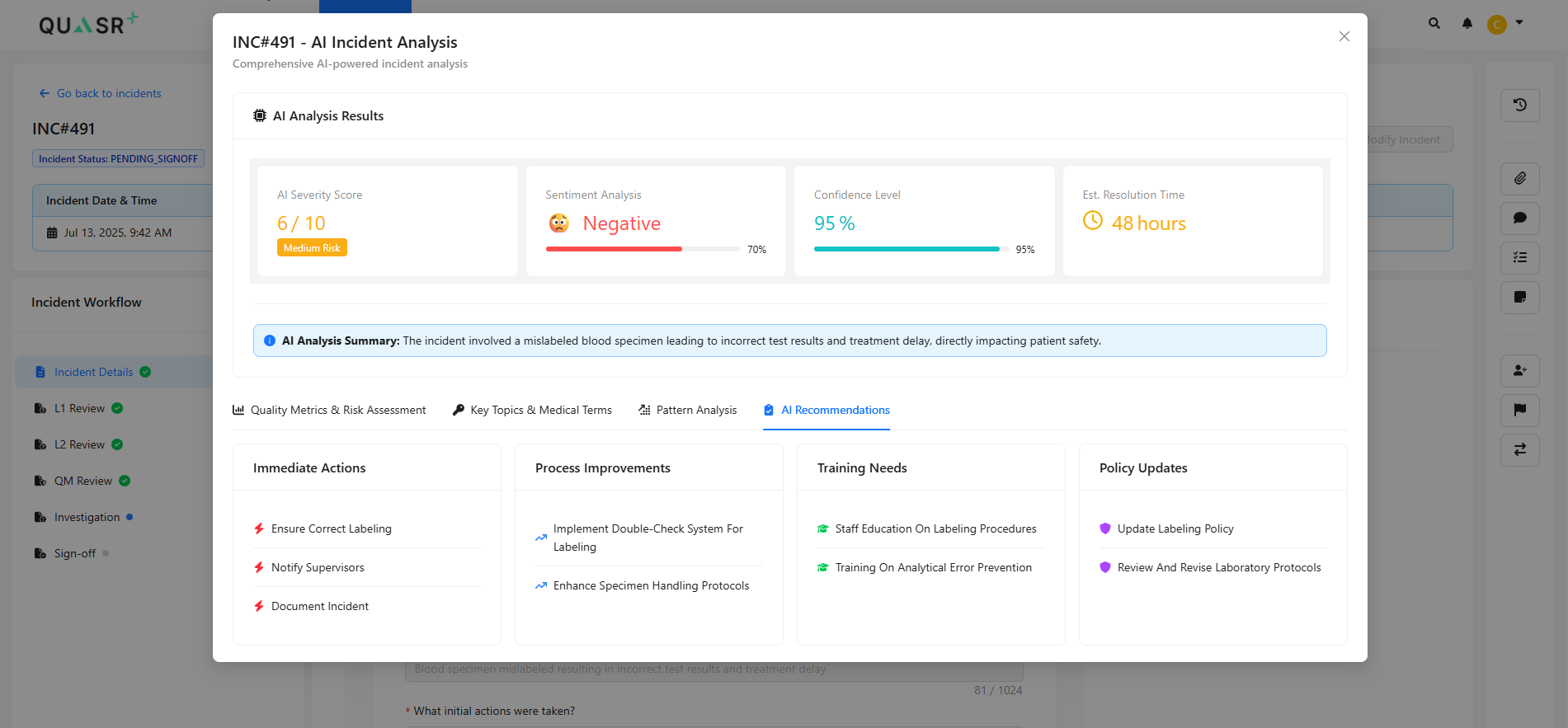Click the flag incident icon
Image resolution: width=1568 pixels, height=728 pixels.
(1519, 410)
